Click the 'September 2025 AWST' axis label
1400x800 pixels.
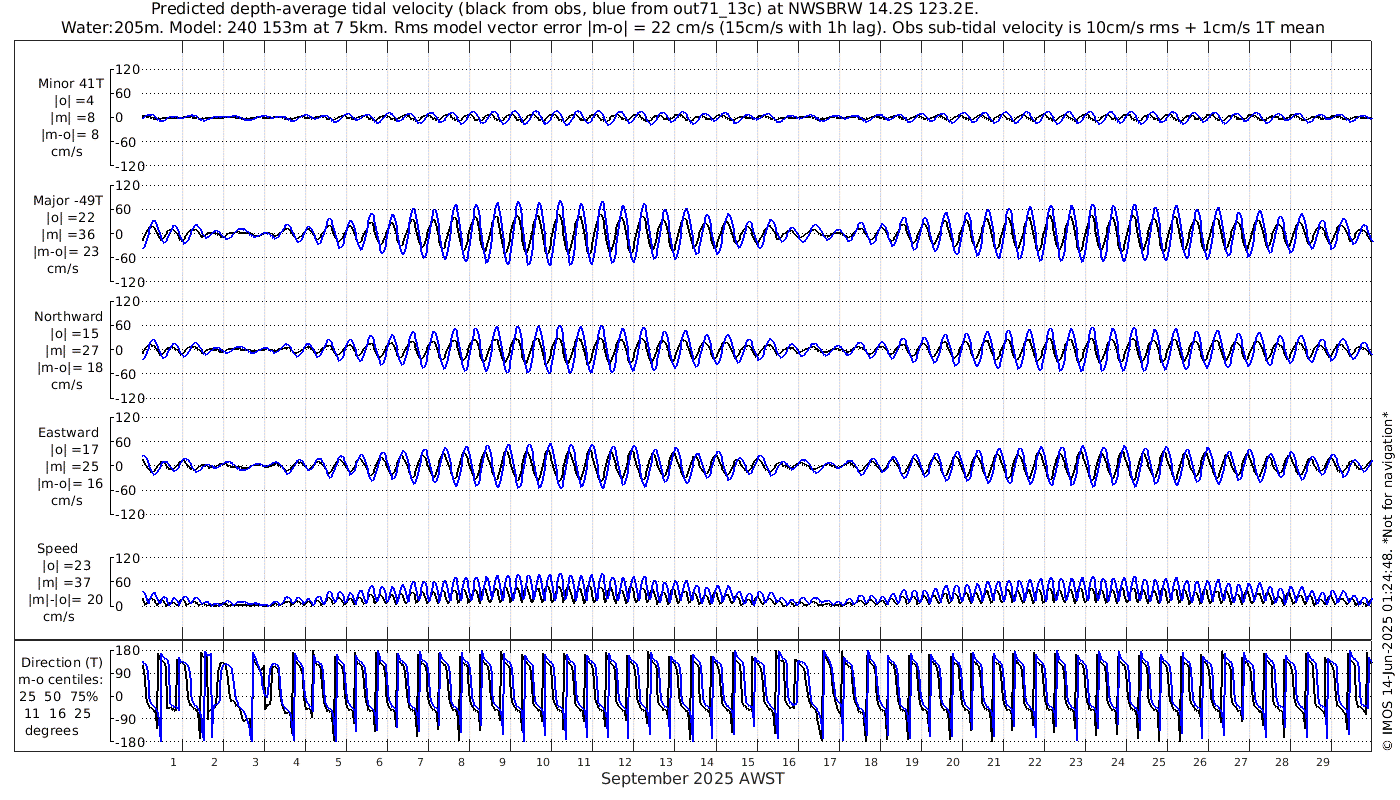pyautogui.click(x=693, y=779)
